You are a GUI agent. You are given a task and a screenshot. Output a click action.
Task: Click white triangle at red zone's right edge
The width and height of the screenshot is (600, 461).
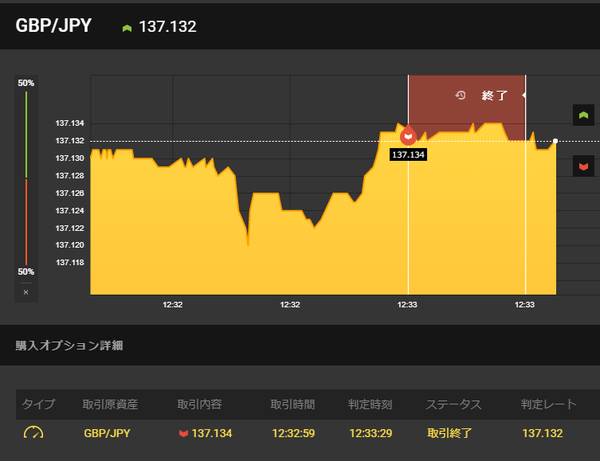point(523,95)
